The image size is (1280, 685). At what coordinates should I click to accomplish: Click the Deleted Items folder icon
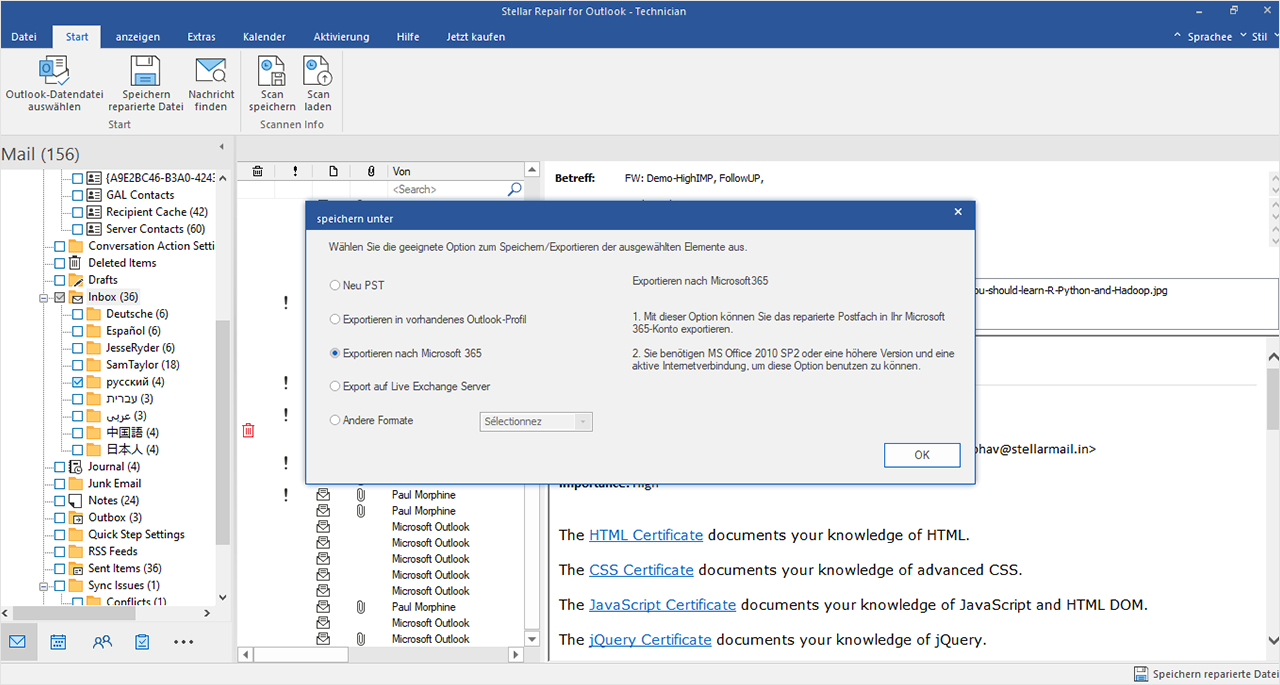pyautogui.click(x=77, y=263)
